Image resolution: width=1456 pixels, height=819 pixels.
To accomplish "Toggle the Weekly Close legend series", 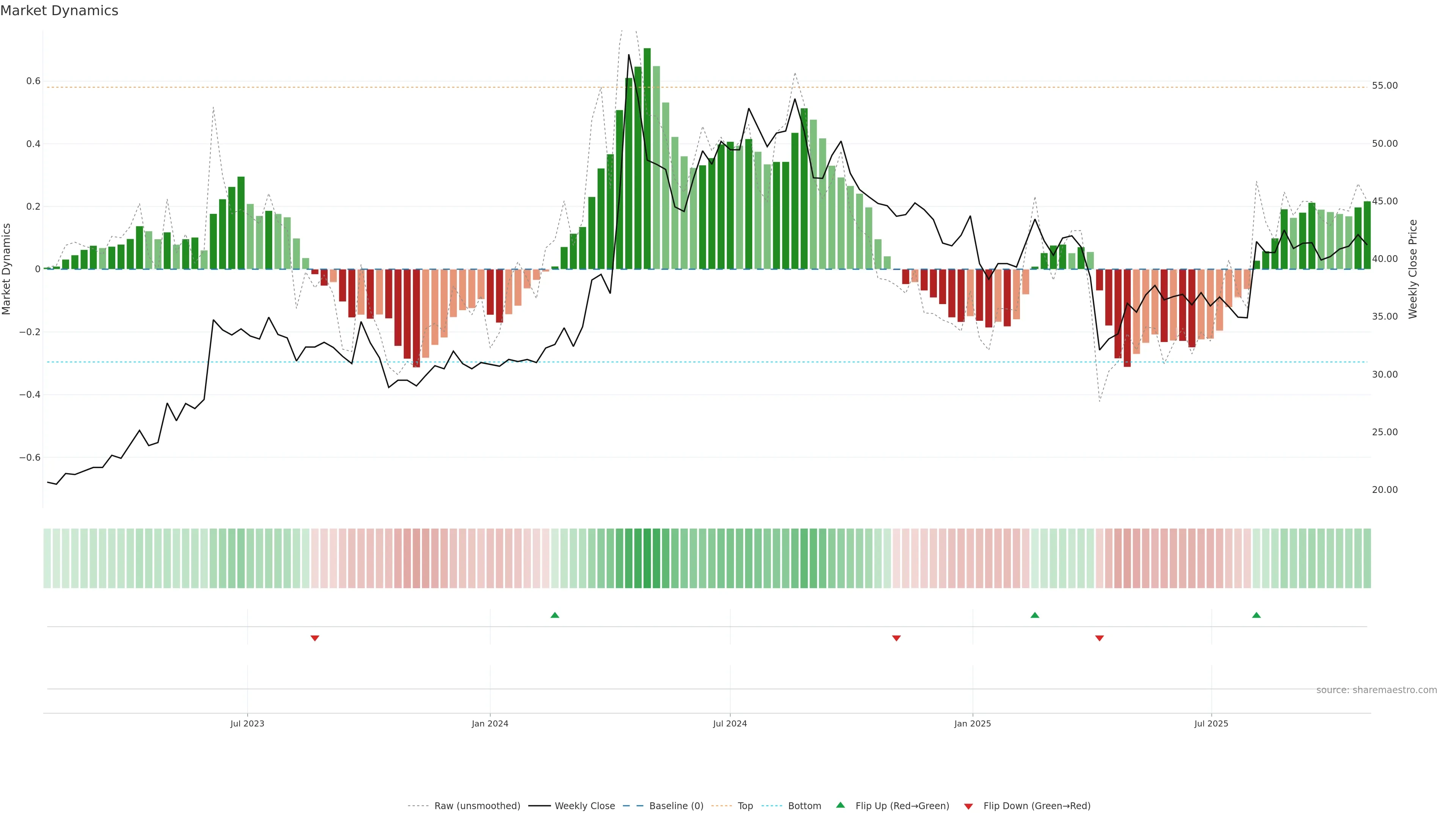I will click(584, 806).
